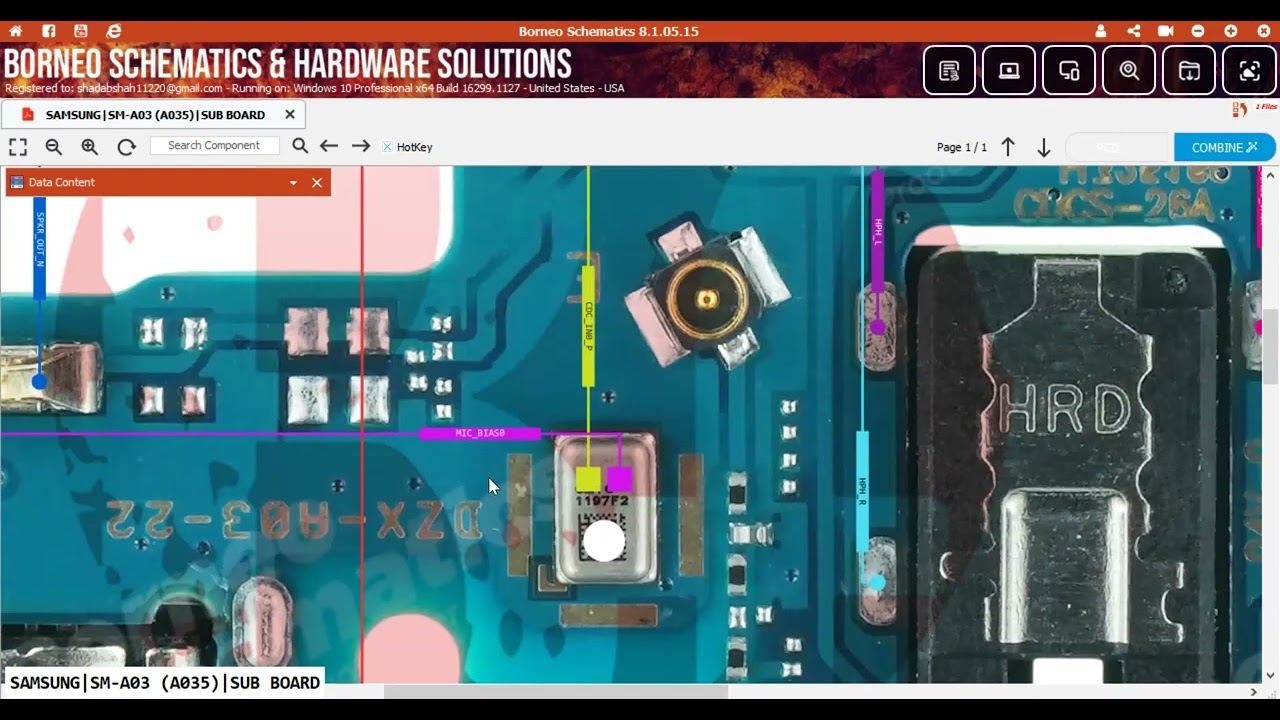Click the MIC_BIAS0 net label

[480, 434]
